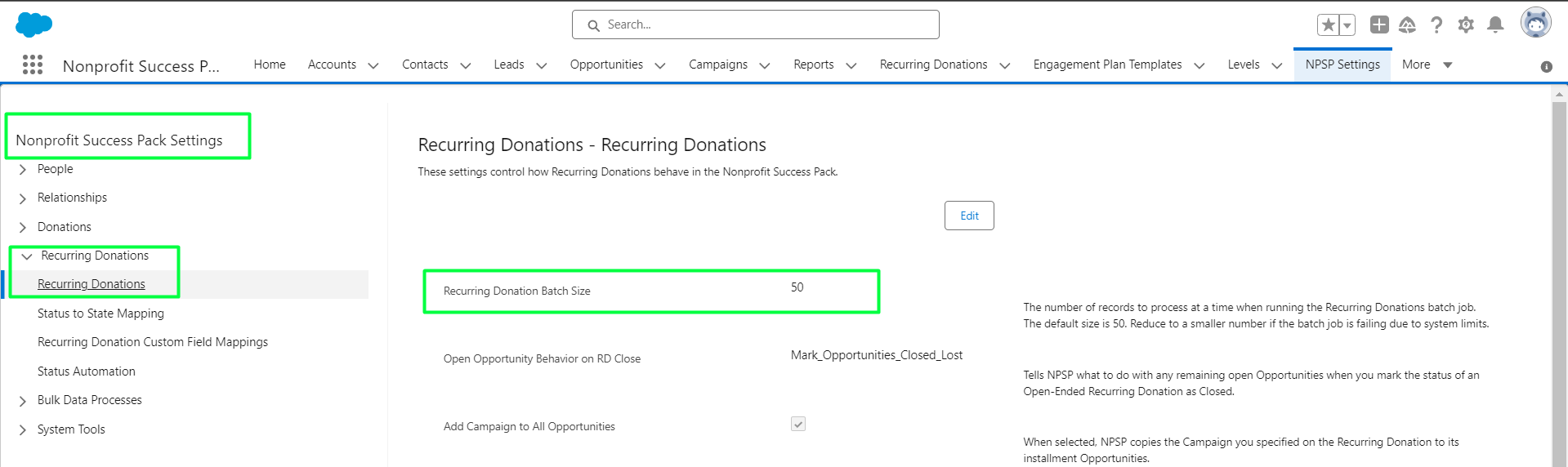This screenshot has width=1568, height=467.
Task: Expand the Relationships settings section
Action: point(23,198)
